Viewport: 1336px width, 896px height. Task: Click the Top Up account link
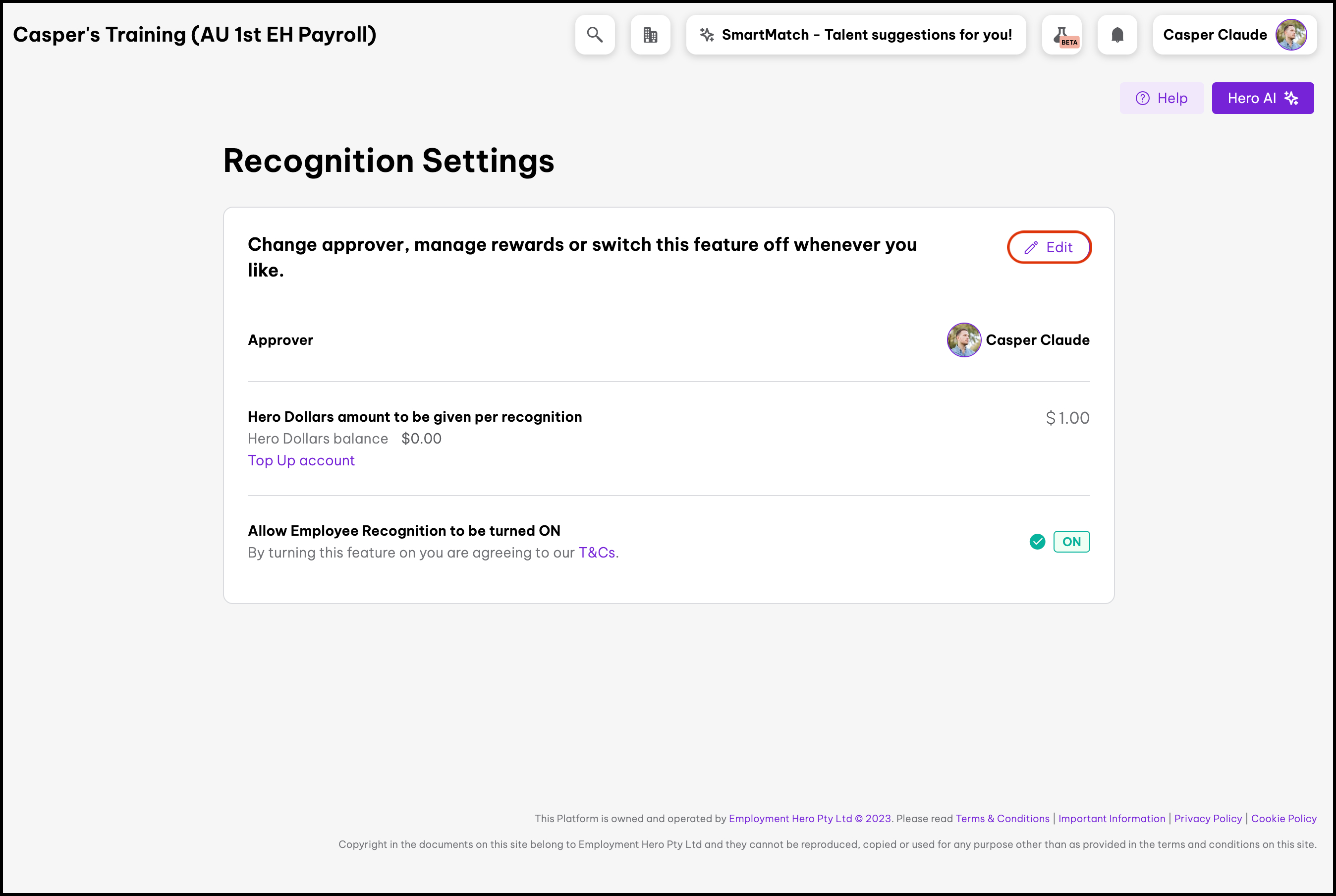tap(301, 460)
